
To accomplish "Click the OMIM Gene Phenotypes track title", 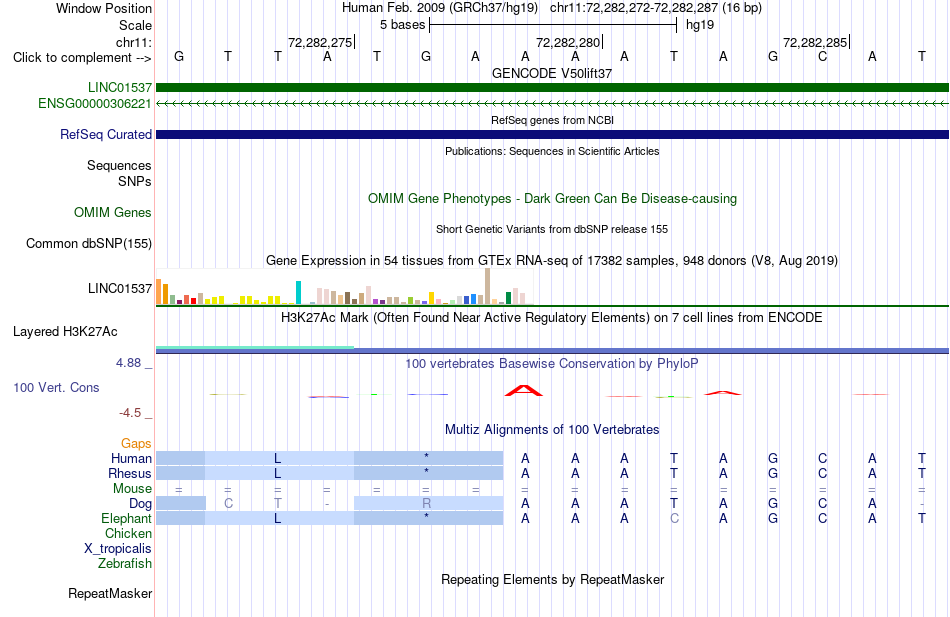I will [552, 199].
